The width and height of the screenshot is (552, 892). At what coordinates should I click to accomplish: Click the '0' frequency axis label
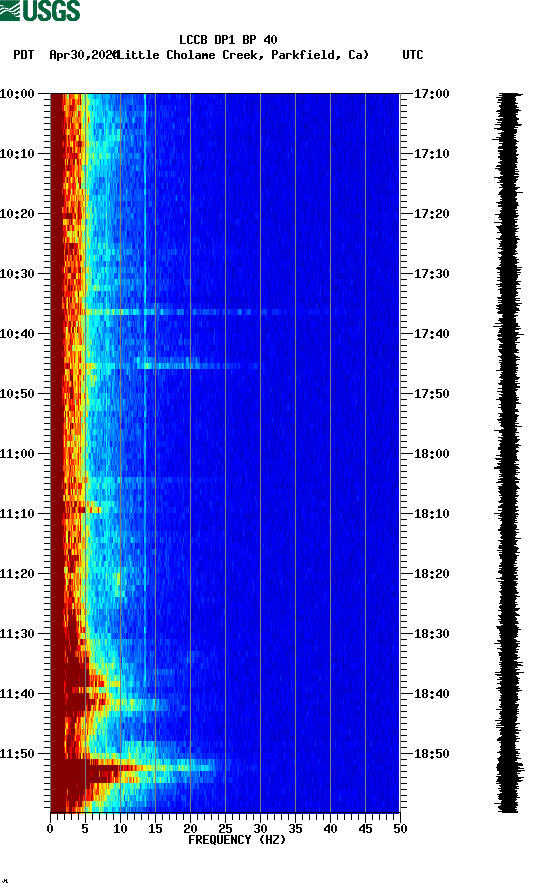coord(50,829)
